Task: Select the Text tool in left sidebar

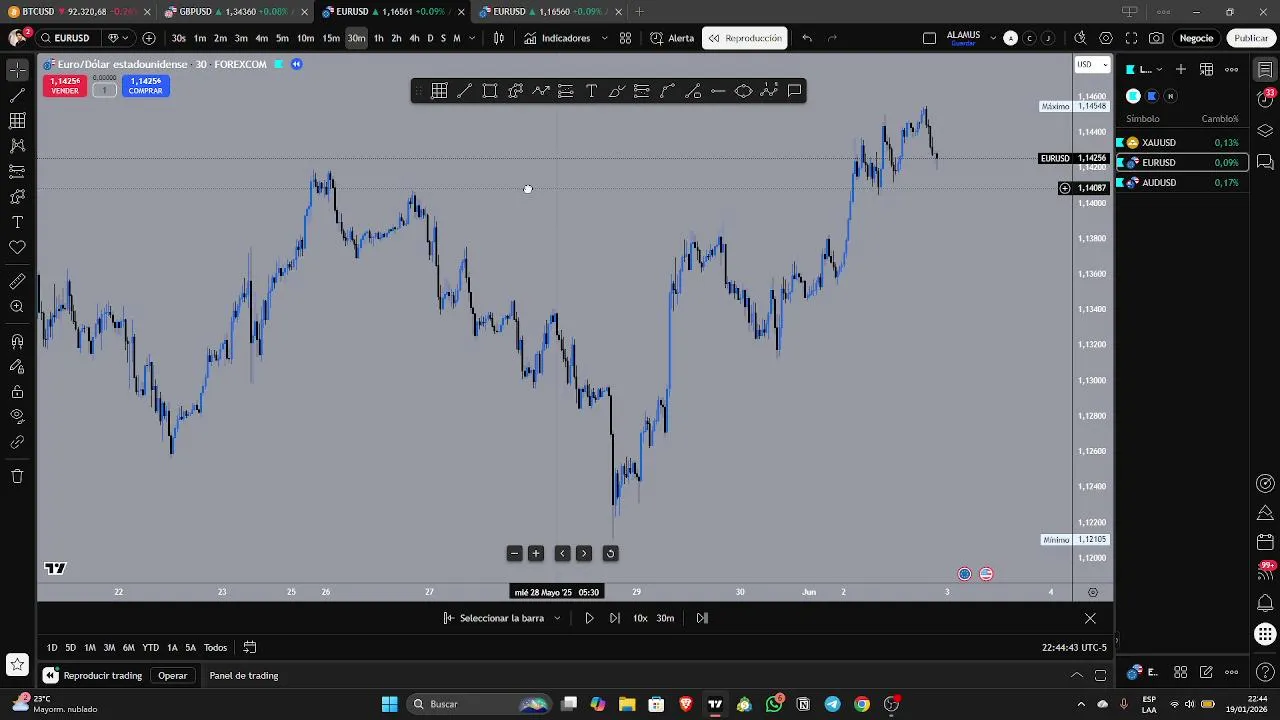Action: point(17,222)
